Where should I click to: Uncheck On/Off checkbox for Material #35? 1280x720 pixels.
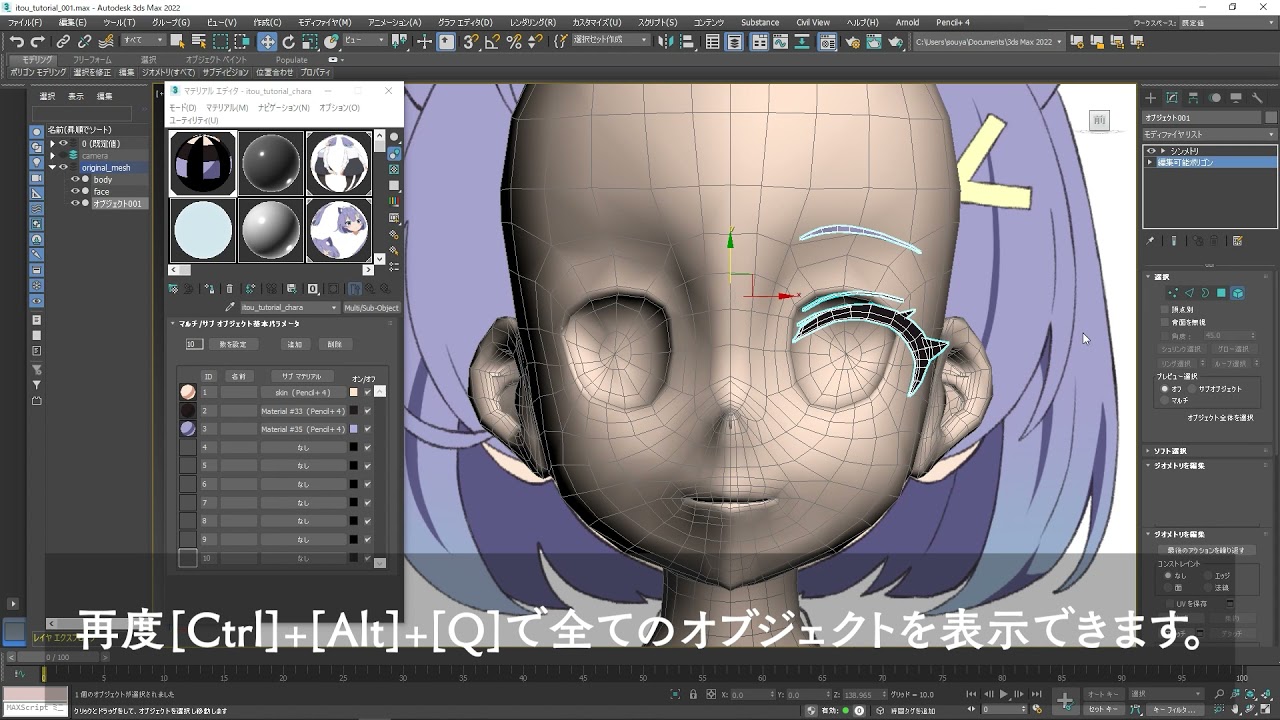coord(367,429)
